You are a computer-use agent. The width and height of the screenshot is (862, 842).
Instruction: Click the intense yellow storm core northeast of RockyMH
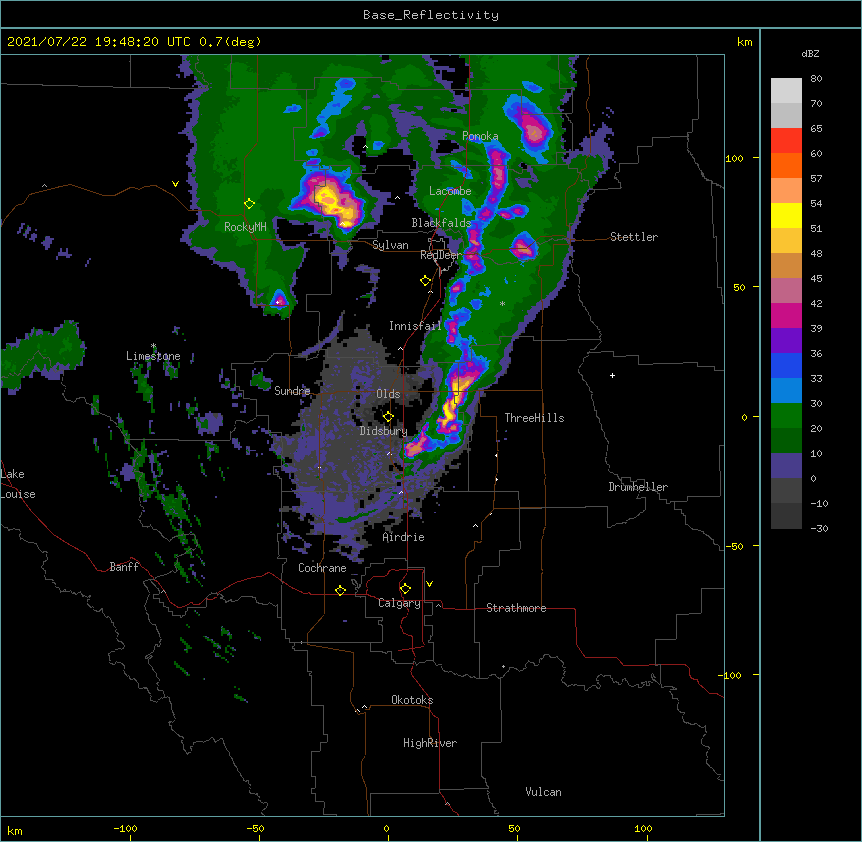(x=334, y=202)
